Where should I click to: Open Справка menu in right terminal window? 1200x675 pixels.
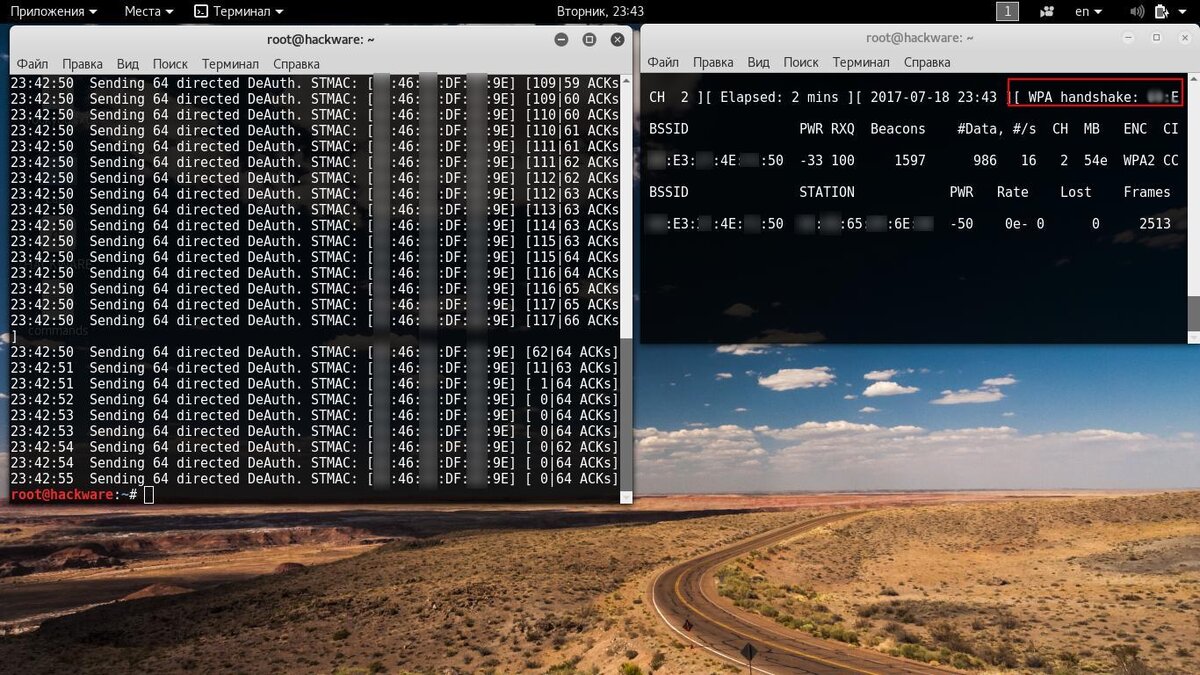point(927,61)
